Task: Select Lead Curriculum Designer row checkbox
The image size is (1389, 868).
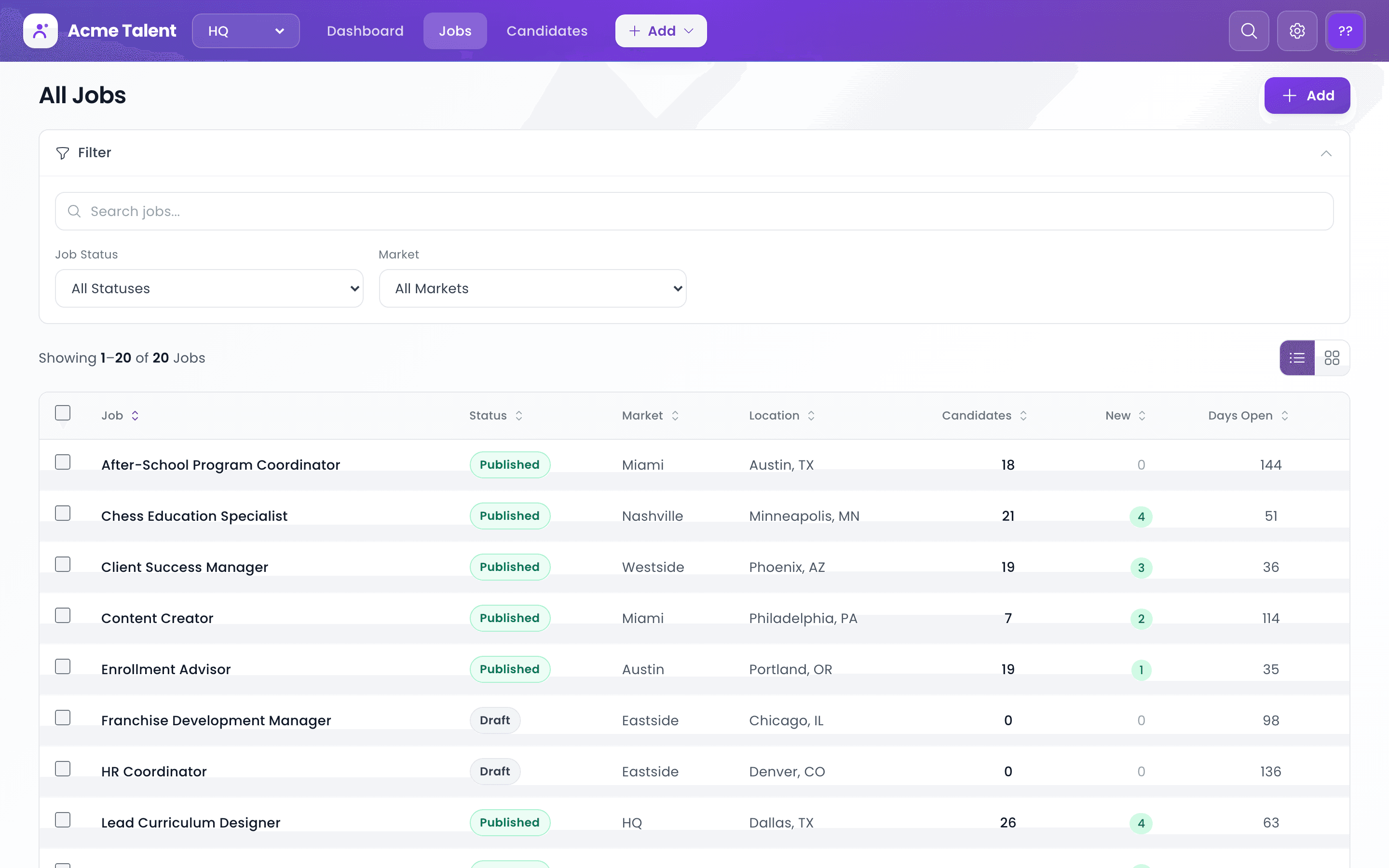Action: [x=63, y=819]
